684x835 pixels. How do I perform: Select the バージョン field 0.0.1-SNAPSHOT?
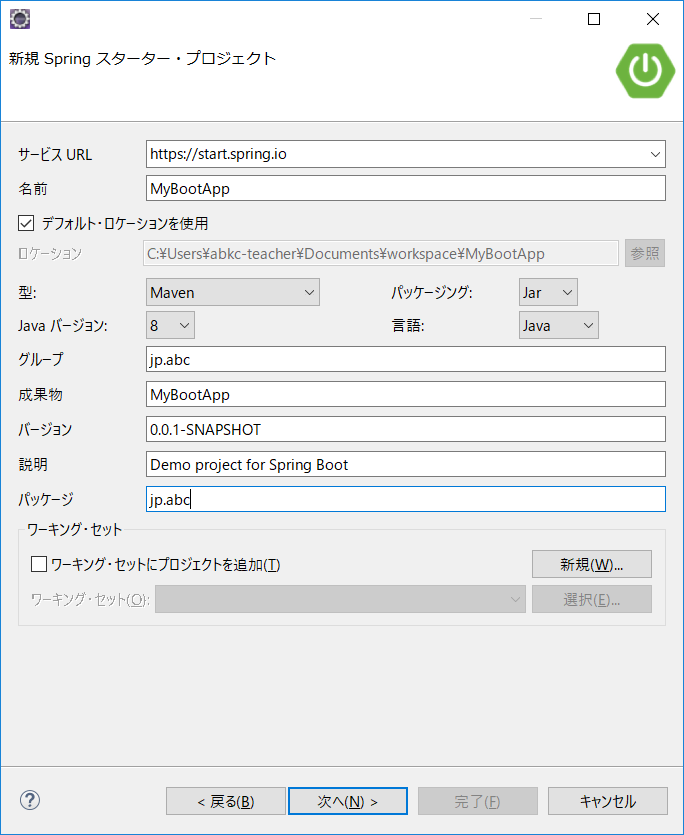[x=405, y=429]
